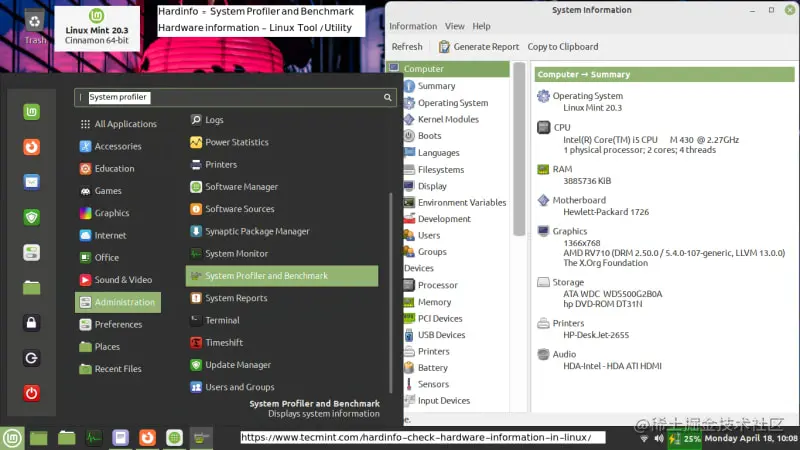
Task: Open the Trash desktop icon
Action: click(x=35, y=27)
